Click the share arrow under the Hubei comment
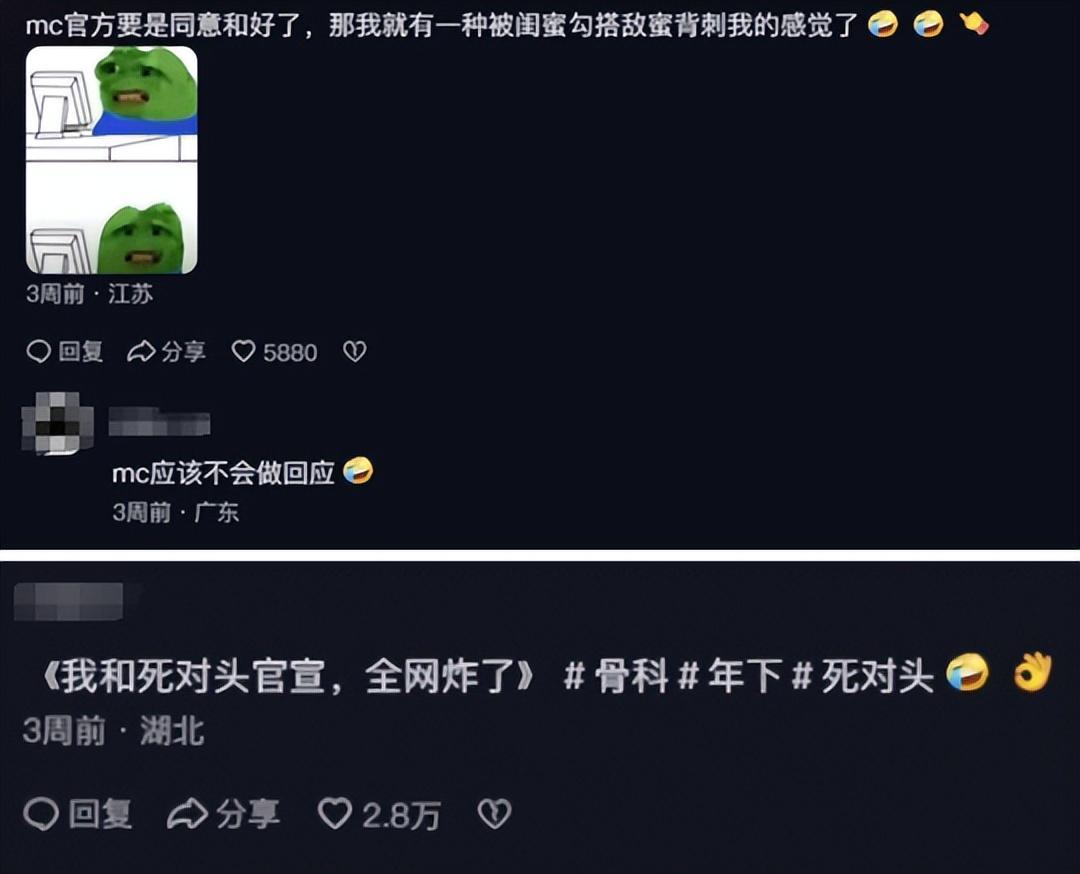The width and height of the screenshot is (1080, 874). coord(187,814)
